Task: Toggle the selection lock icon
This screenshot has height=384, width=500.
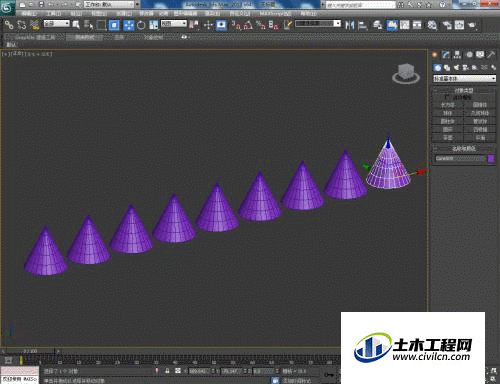Action: [x=167, y=371]
